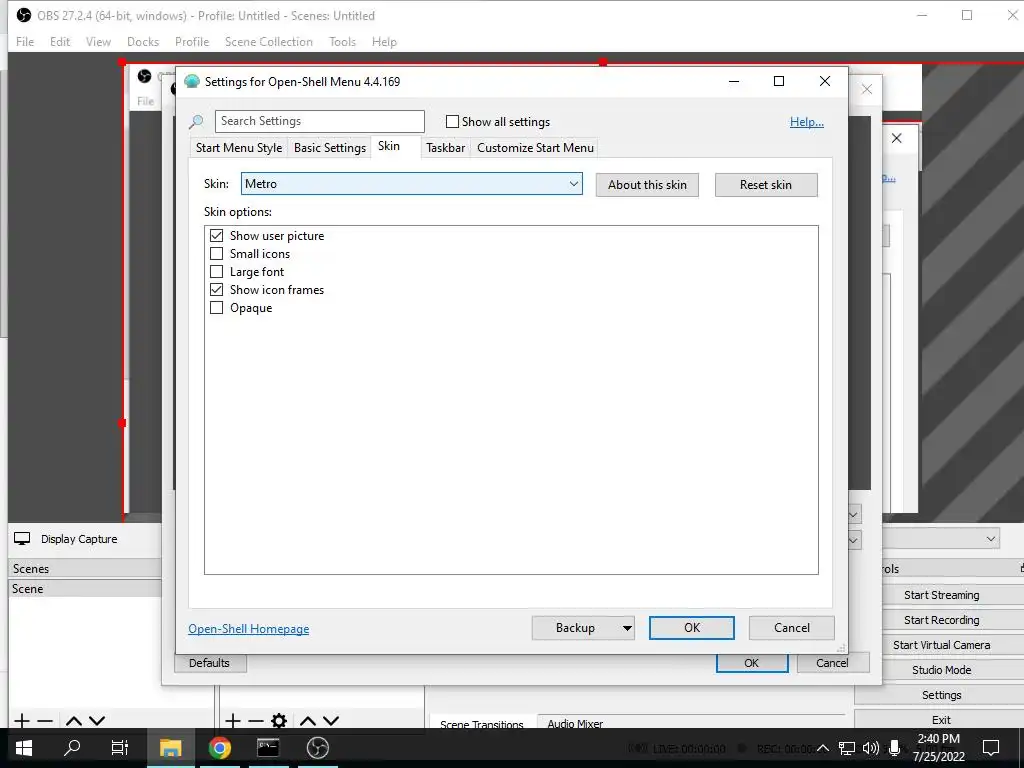Open OBS Edit menu

click(x=59, y=42)
